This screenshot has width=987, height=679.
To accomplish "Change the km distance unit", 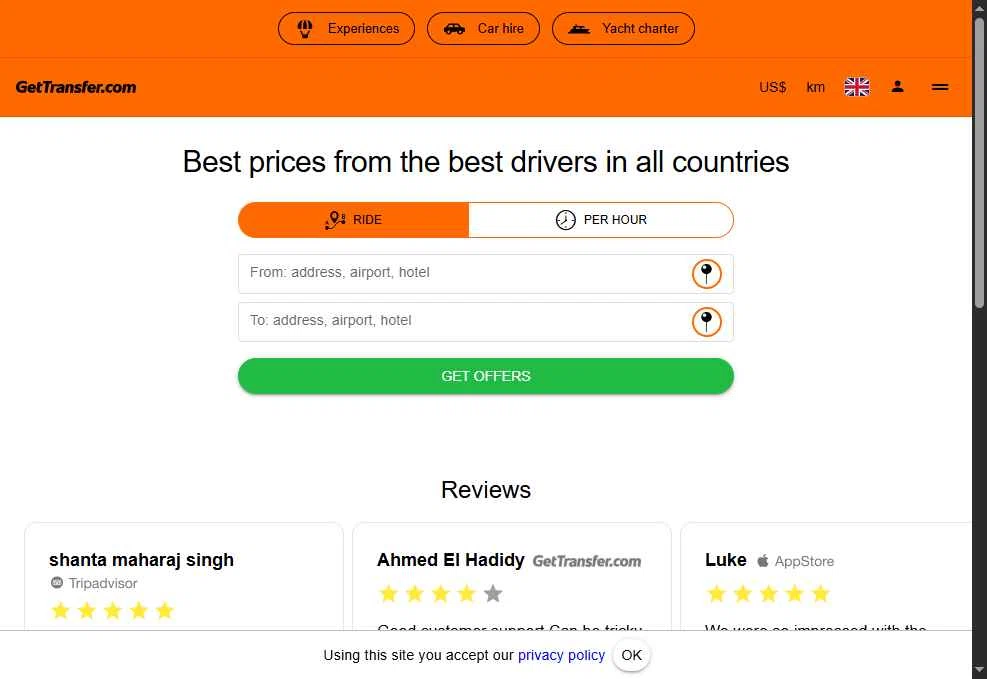I will coord(816,87).
